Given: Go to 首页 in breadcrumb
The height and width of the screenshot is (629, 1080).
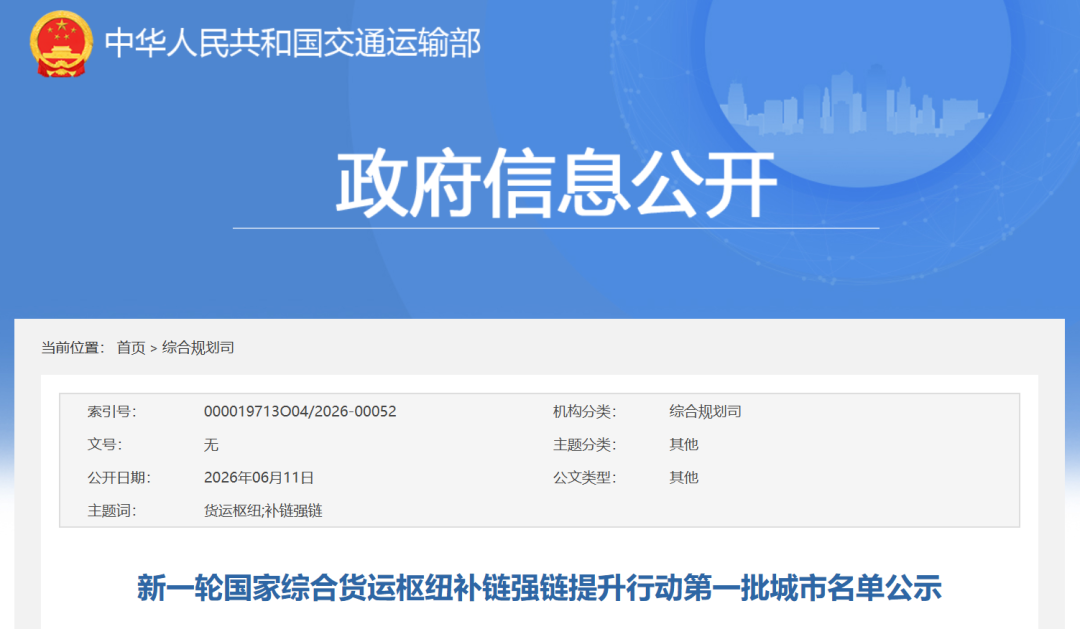Looking at the screenshot, I should 131,348.
